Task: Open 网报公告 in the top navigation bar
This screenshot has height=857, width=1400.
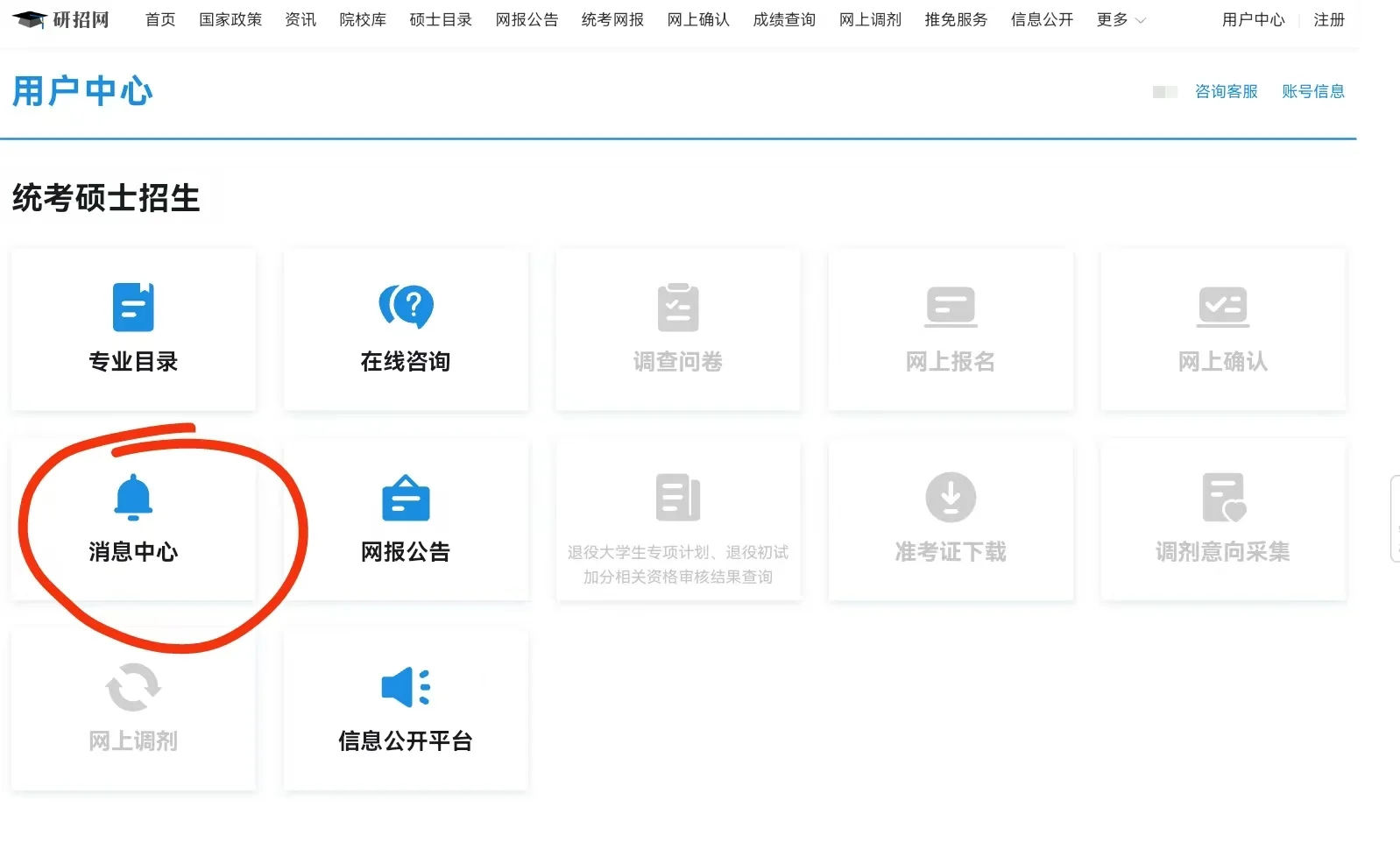Action: tap(527, 19)
